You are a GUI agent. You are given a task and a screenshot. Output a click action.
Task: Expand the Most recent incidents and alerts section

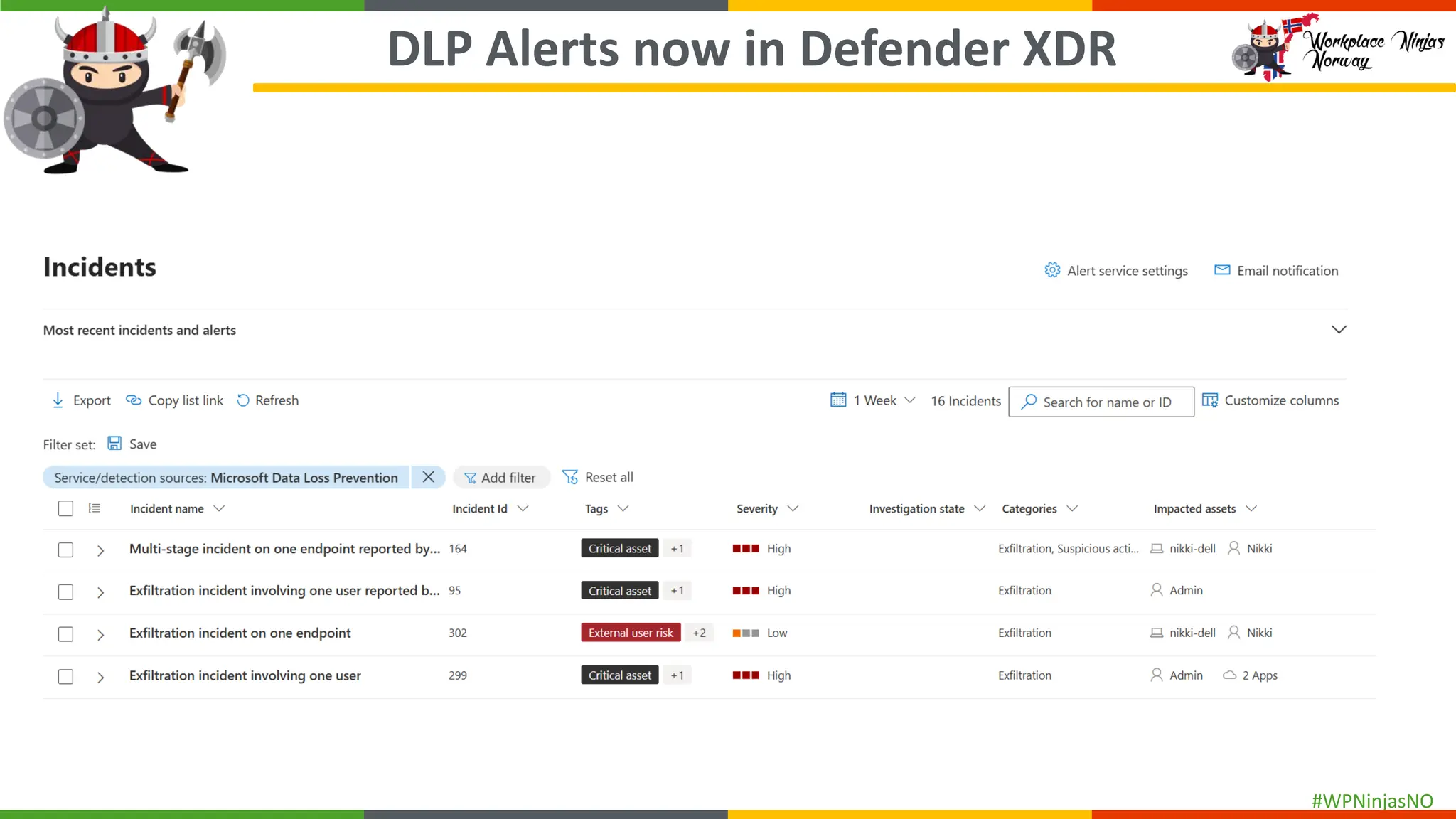click(1339, 330)
